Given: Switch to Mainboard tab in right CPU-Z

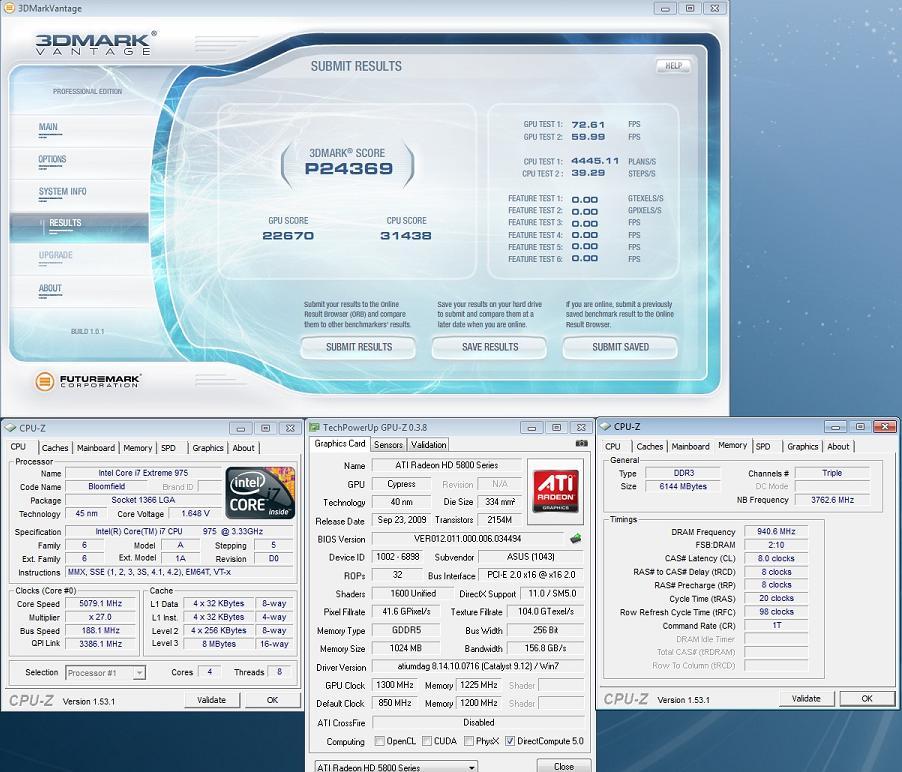Looking at the screenshot, I should pos(690,446).
